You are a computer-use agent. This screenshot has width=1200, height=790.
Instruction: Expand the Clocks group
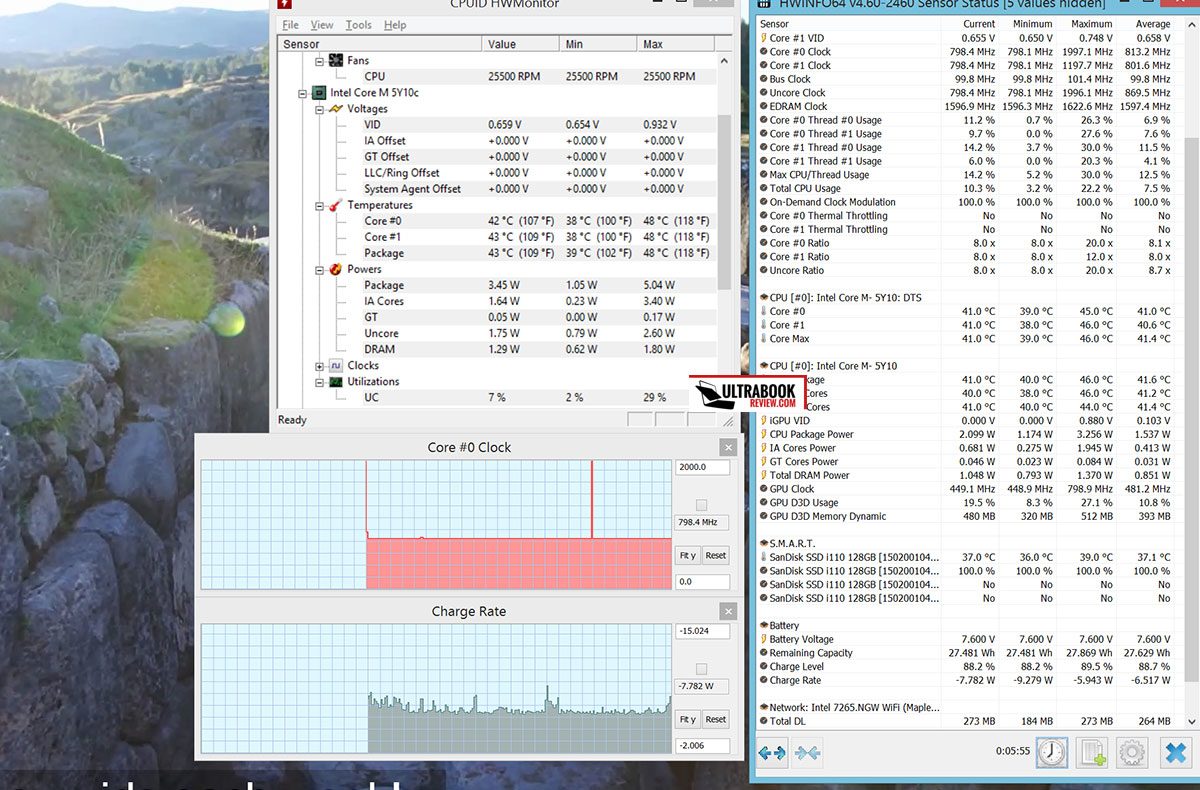[319, 366]
